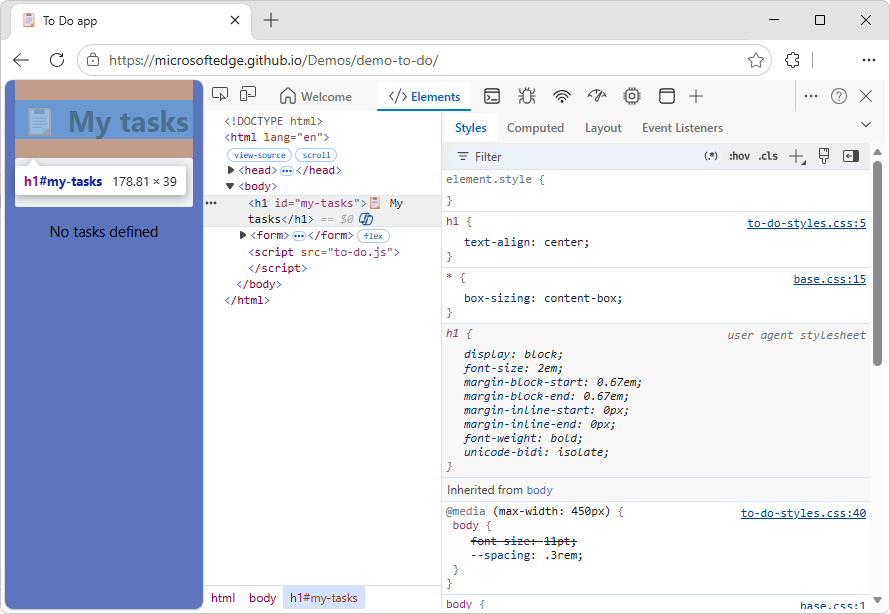The width and height of the screenshot is (890, 614).
Task: Open the Console tool icon
Action: click(x=492, y=96)
